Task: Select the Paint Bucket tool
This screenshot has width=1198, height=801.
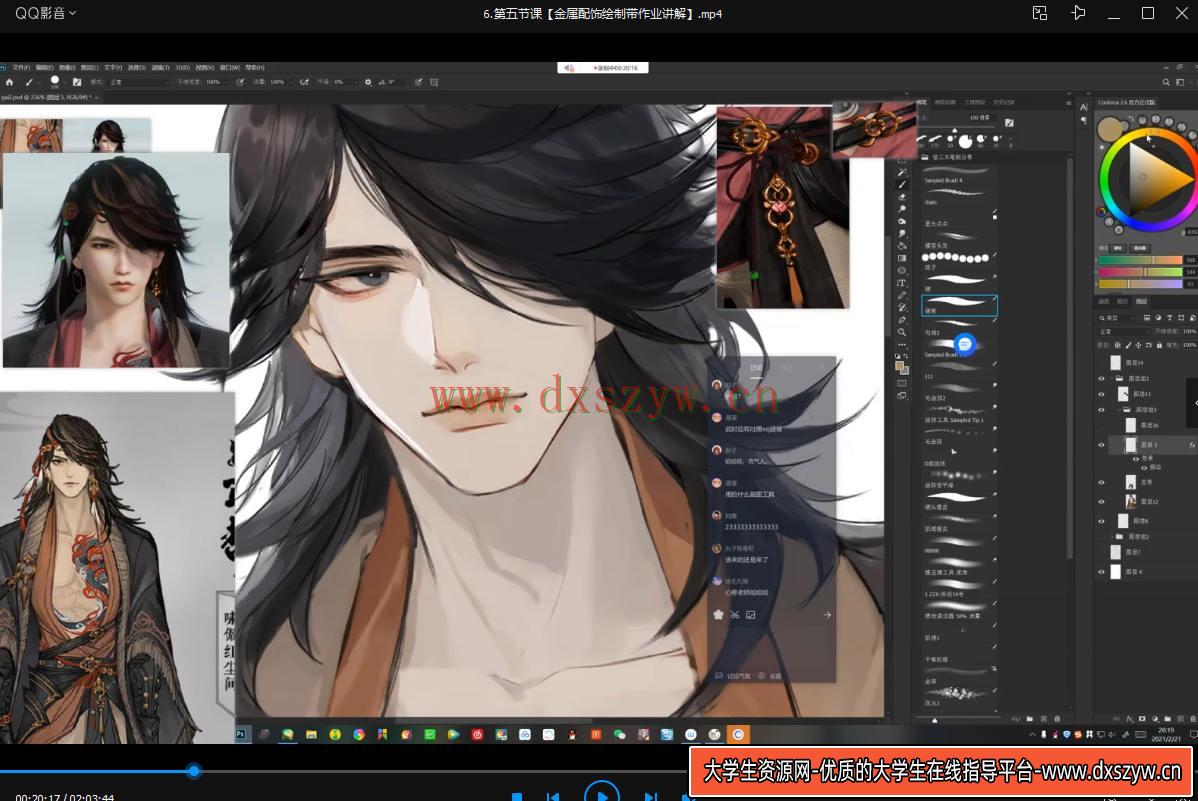Action: (902, 246)
